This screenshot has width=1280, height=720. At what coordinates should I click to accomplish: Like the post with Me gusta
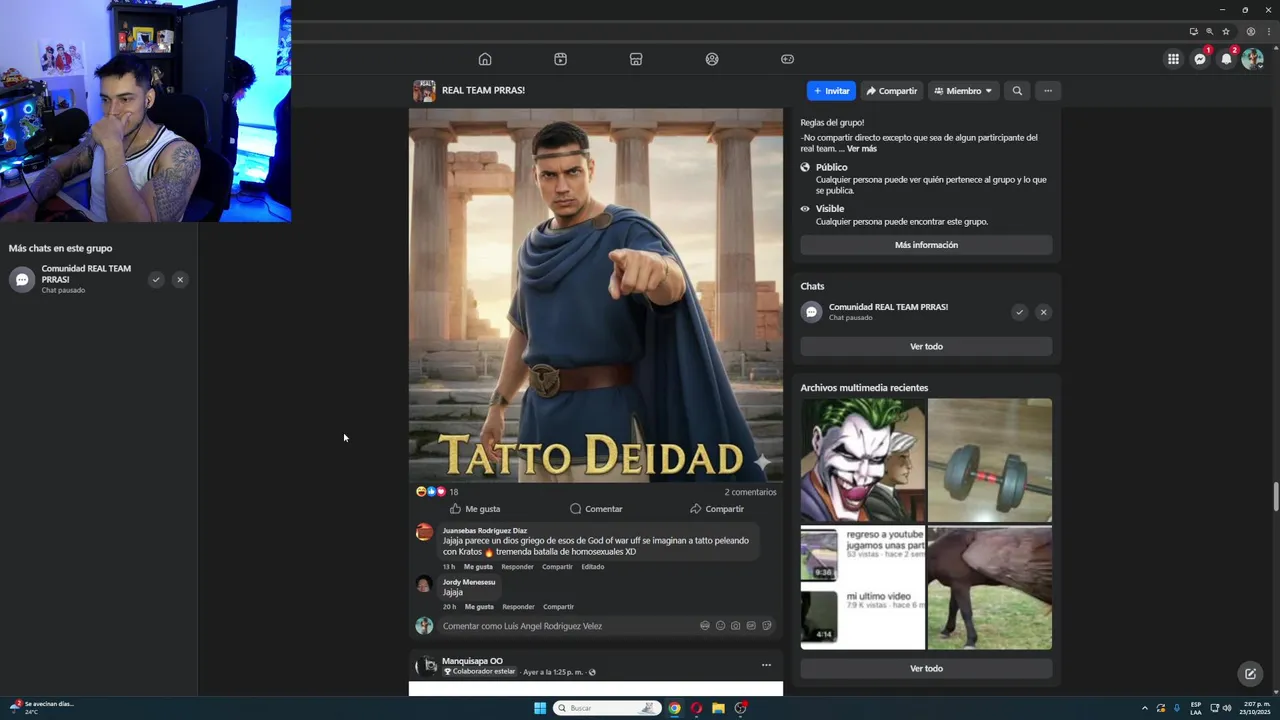(474, 509)
